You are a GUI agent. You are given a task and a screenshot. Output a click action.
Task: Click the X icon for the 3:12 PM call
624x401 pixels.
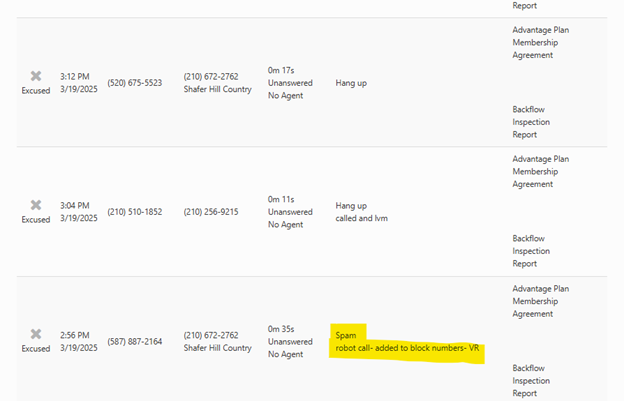(36, 76)
